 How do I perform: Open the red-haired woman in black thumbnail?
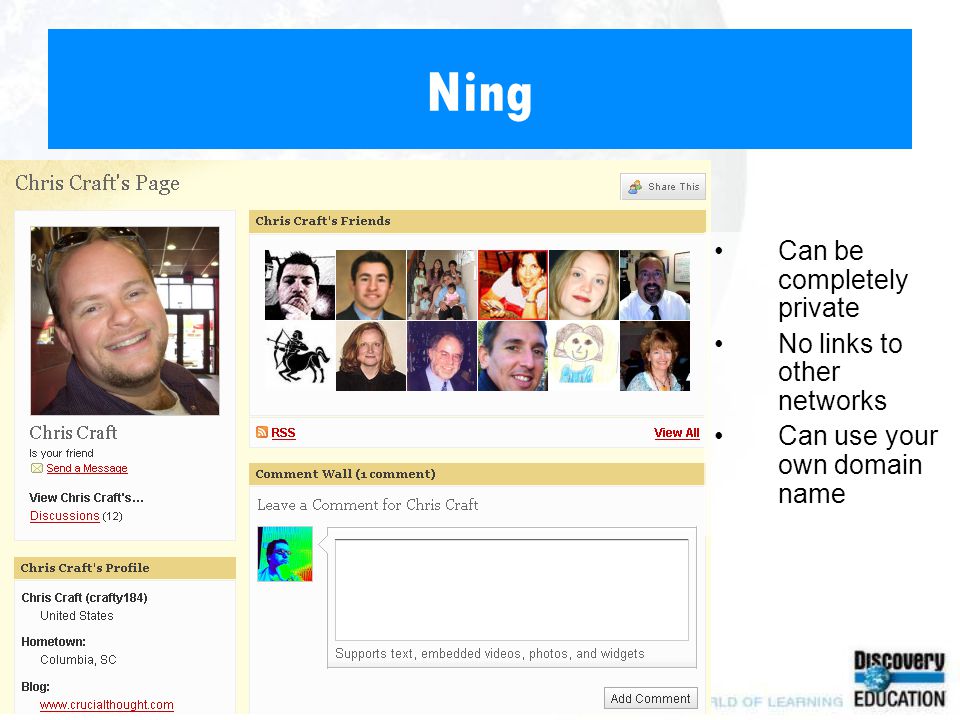(371, 356)
